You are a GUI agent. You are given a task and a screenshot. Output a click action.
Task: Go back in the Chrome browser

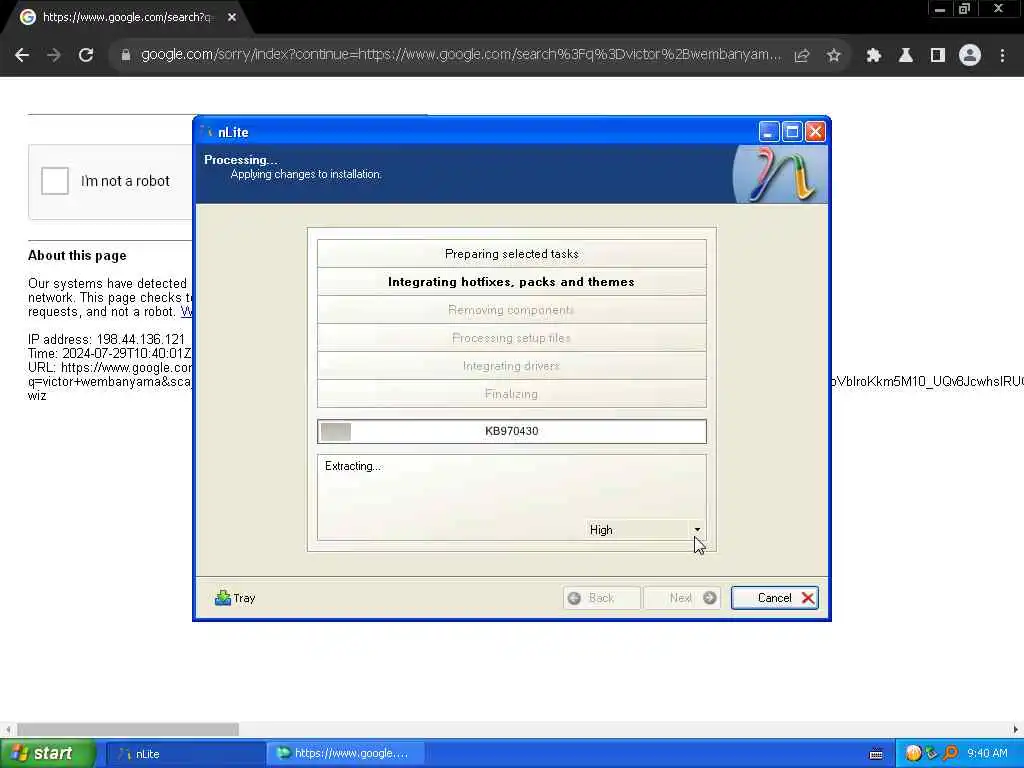22,56
